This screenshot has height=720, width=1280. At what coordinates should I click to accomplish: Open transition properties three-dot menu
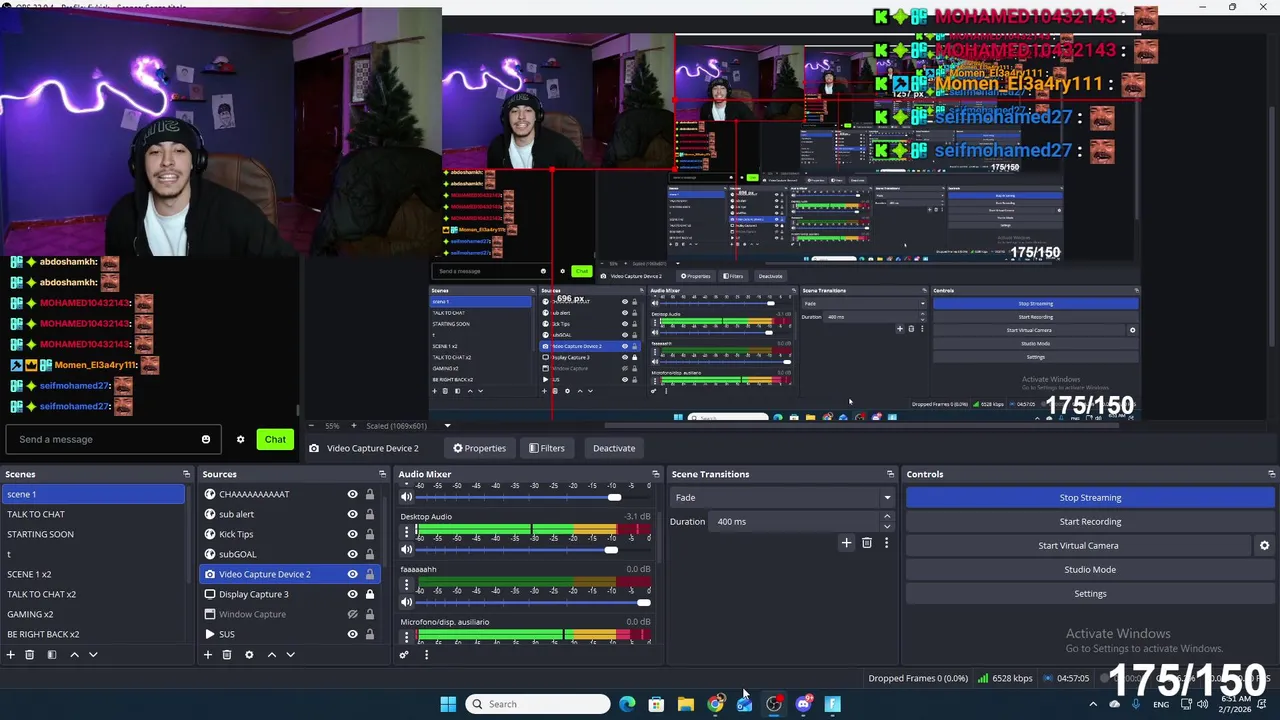pos(886,543)
